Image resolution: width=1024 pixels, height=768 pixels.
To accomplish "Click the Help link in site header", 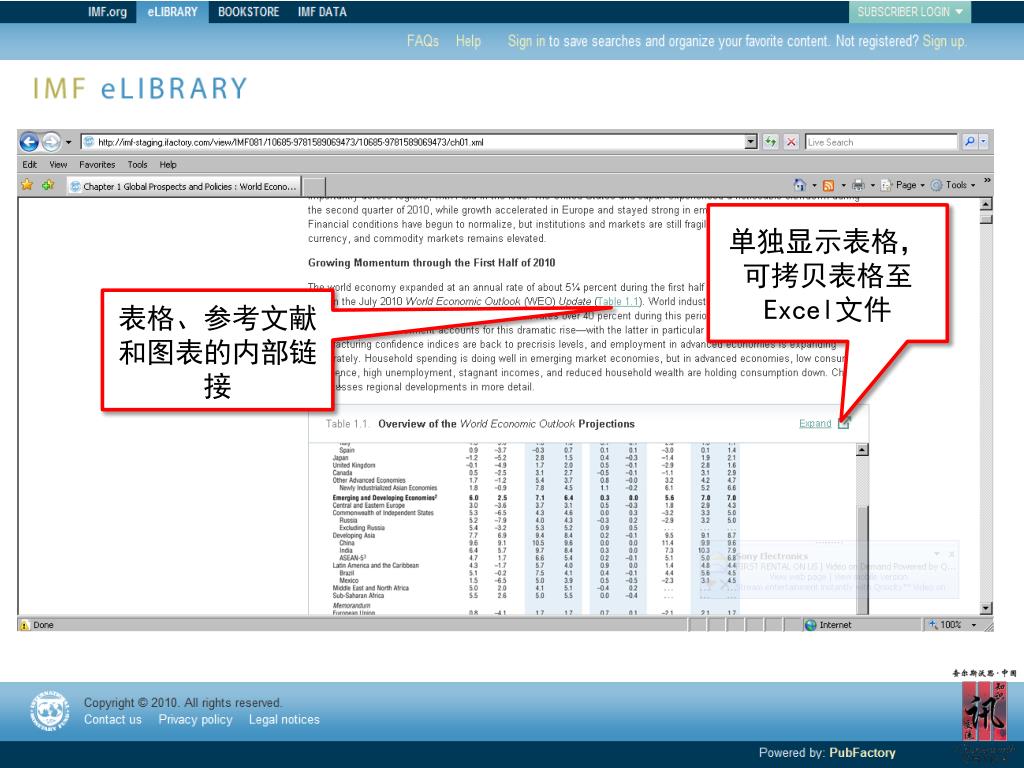I will point(468,41).
